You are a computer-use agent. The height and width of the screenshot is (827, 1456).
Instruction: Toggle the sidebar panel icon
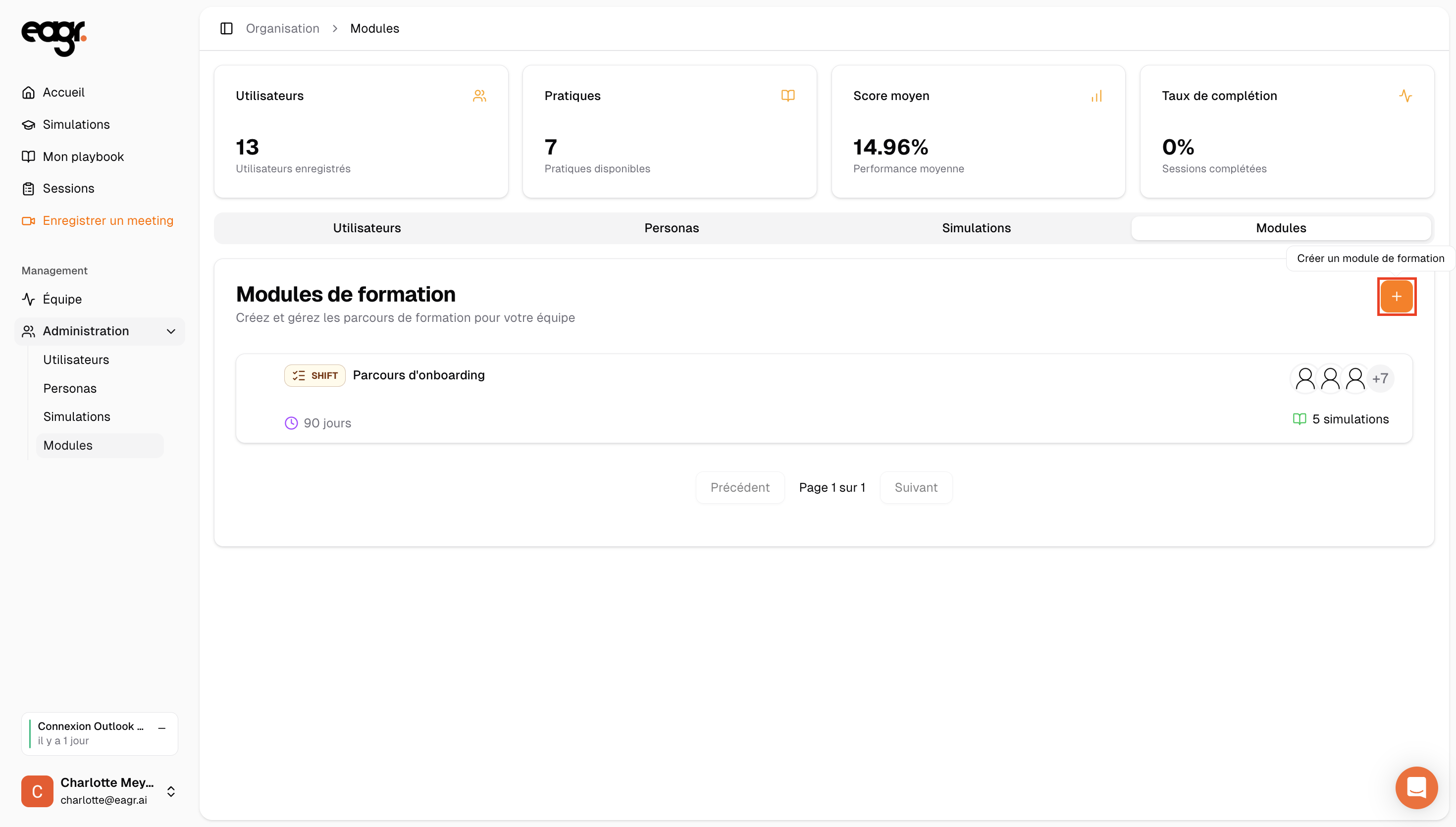coord(226,28)
